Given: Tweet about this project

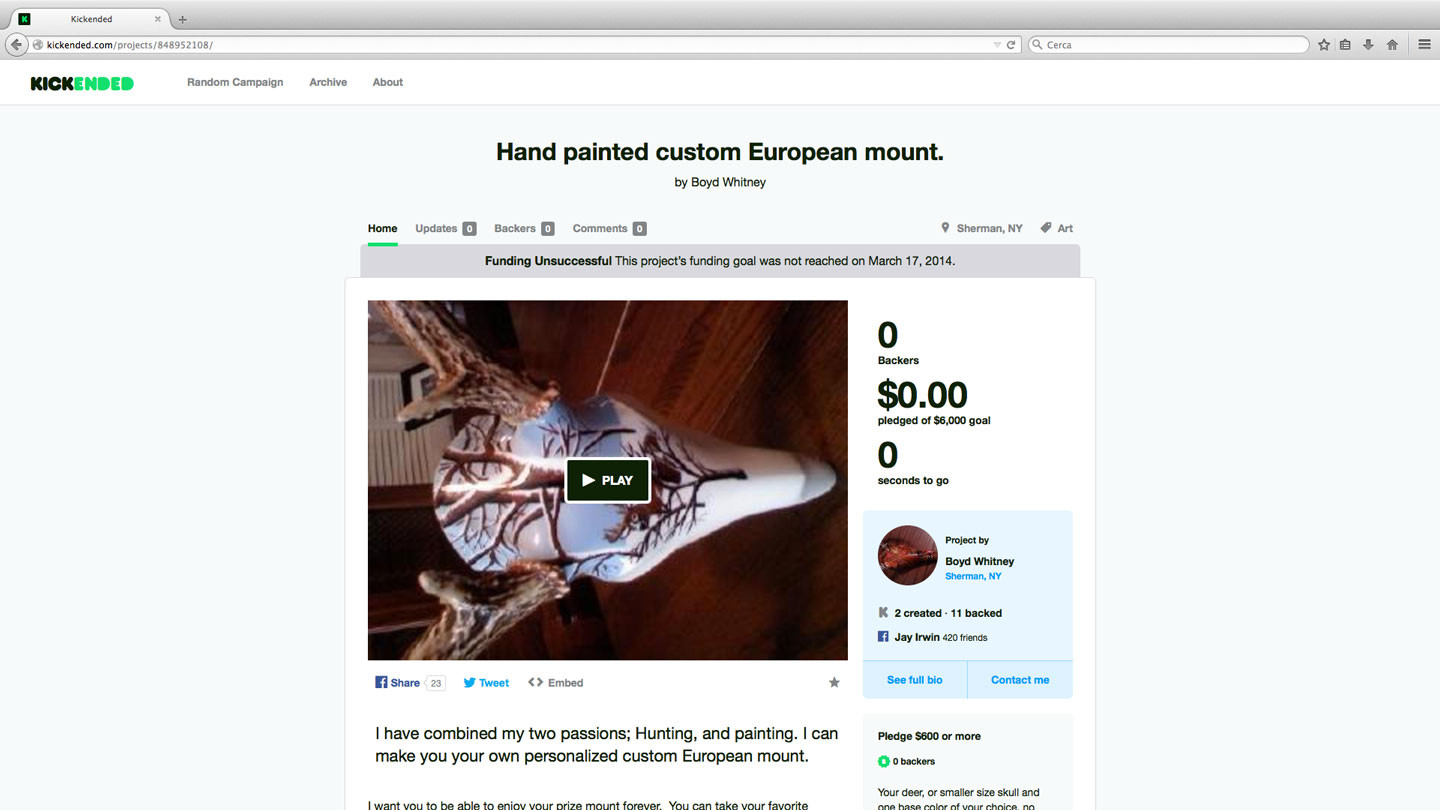Looking at the screenshot, I should pos(486,683).
